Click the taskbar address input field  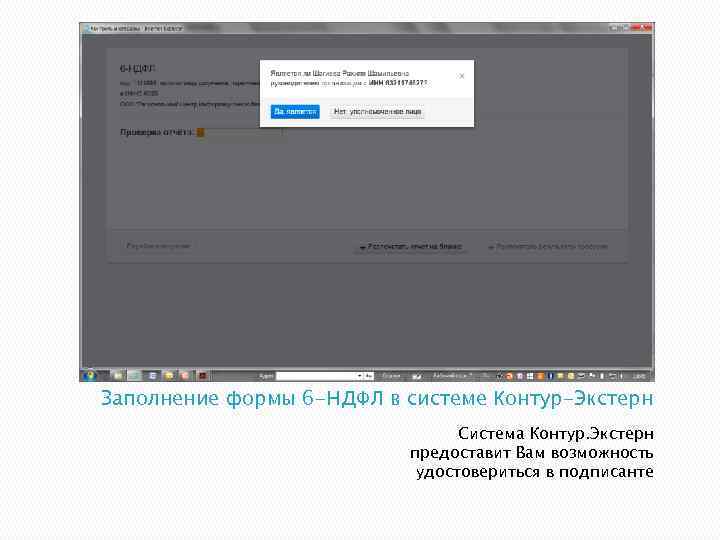[316, 376]
